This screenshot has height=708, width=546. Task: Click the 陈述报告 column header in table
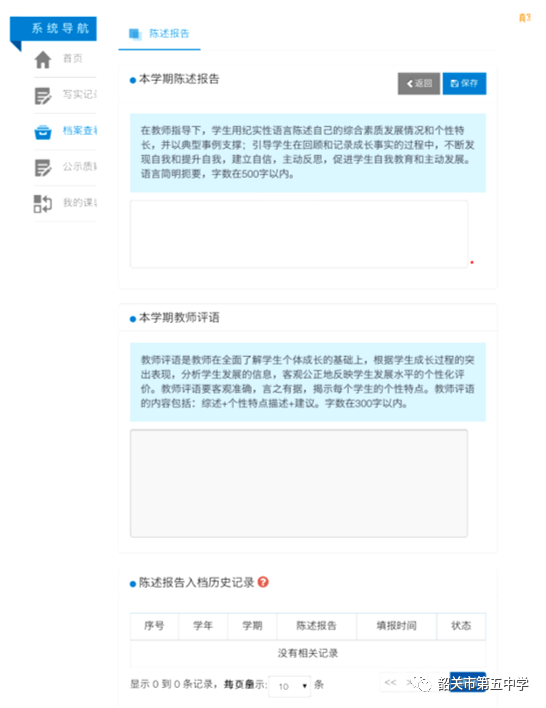coord(317,626)
